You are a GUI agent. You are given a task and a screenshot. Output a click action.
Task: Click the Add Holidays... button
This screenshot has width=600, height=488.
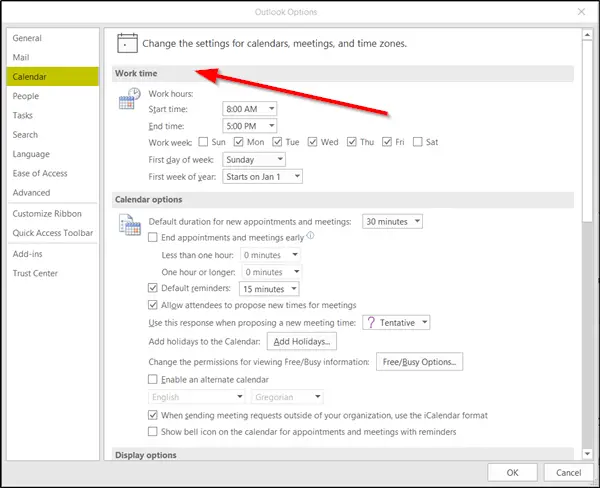tap(302, 341)
